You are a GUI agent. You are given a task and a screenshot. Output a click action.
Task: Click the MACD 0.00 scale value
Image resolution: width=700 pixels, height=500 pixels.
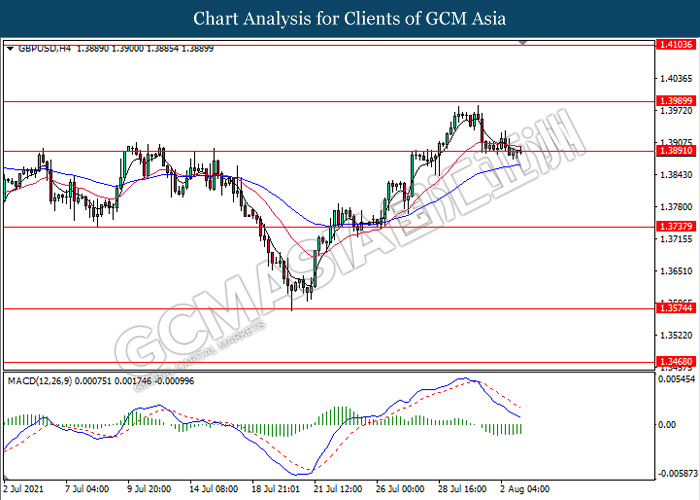[x=667, y=424]
